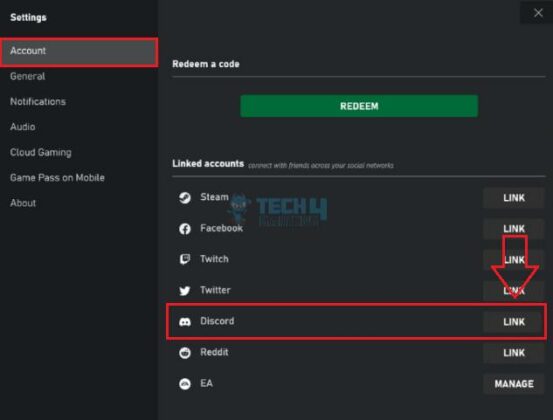Viewport: 553px width, 420px height.
Task: Click the Discord logo icon
Action: (x=185, y=322)
